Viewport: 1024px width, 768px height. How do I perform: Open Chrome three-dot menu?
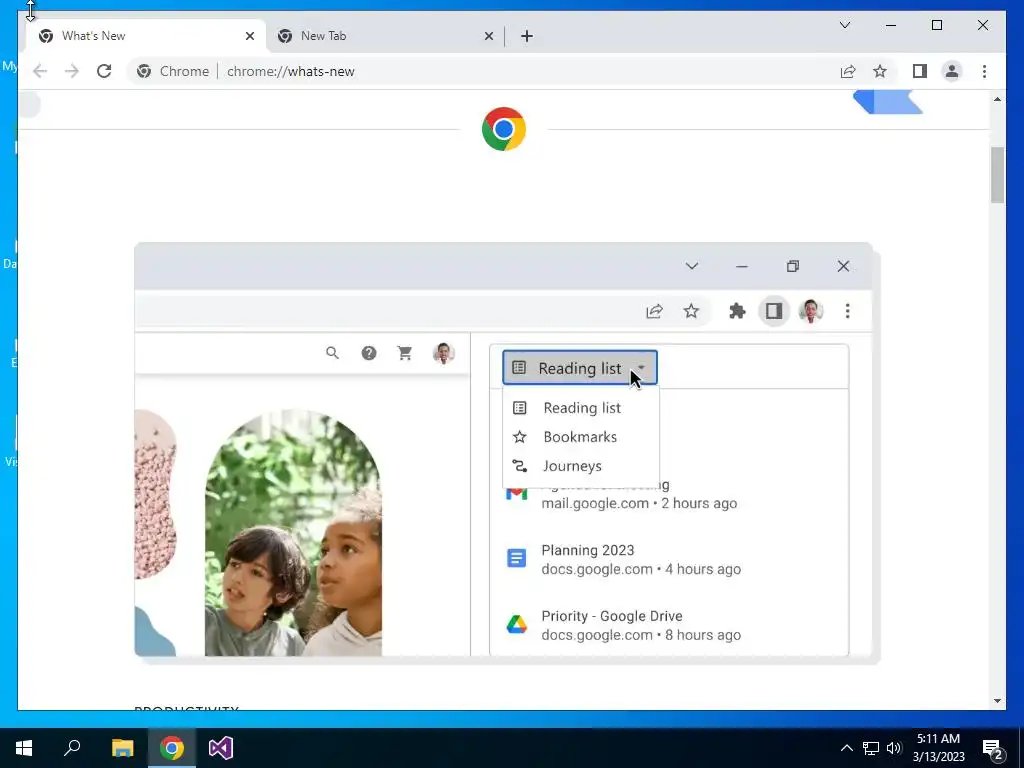tap(984, 71)
